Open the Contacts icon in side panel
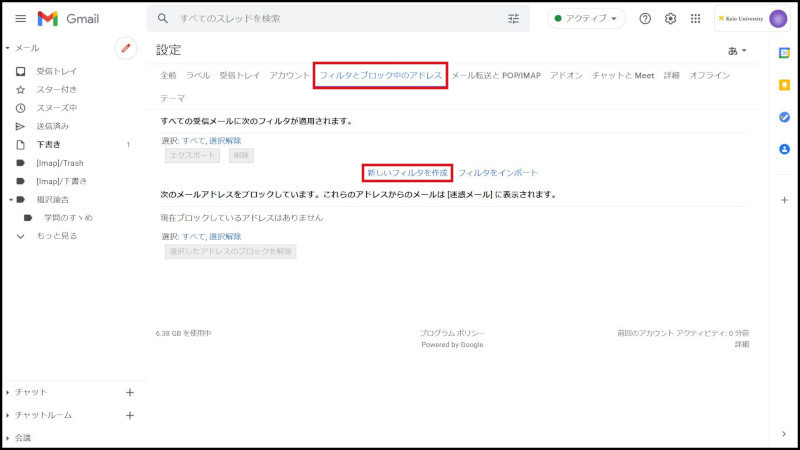Viewport: 800px width, 450px height. (x=785, y=149)
